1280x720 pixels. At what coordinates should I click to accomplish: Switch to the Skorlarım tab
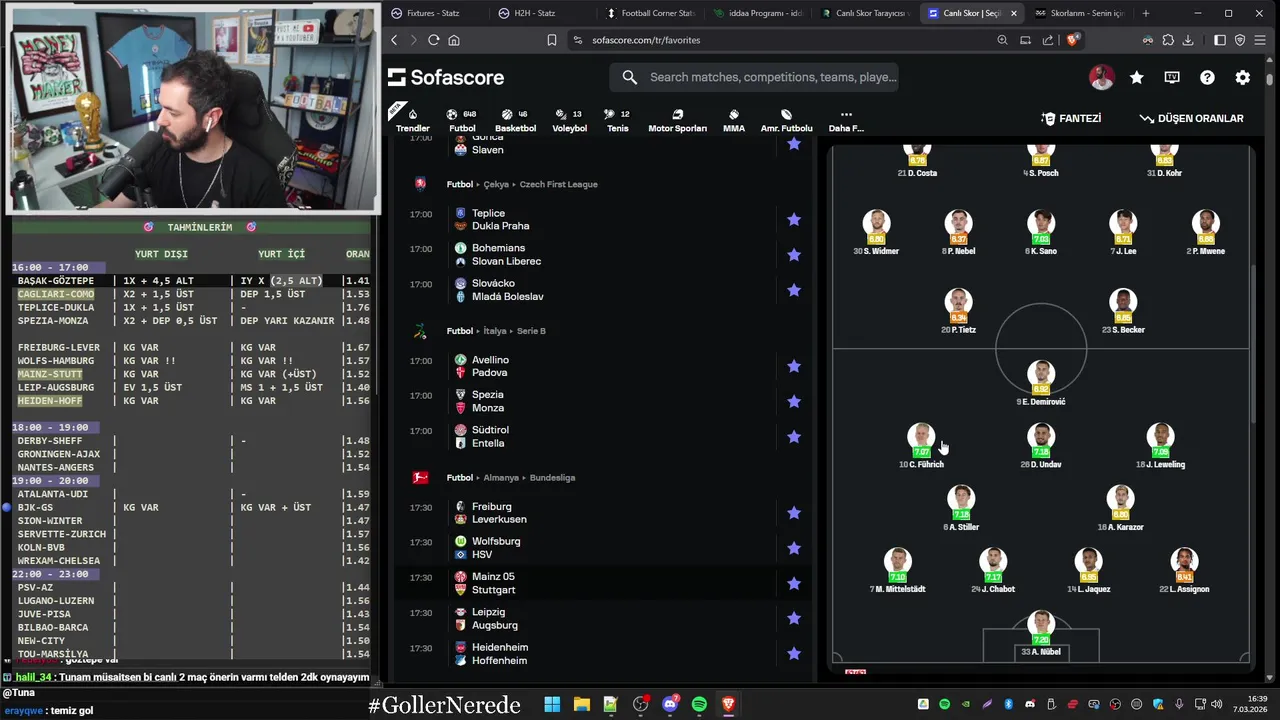tap(1078, 13)
